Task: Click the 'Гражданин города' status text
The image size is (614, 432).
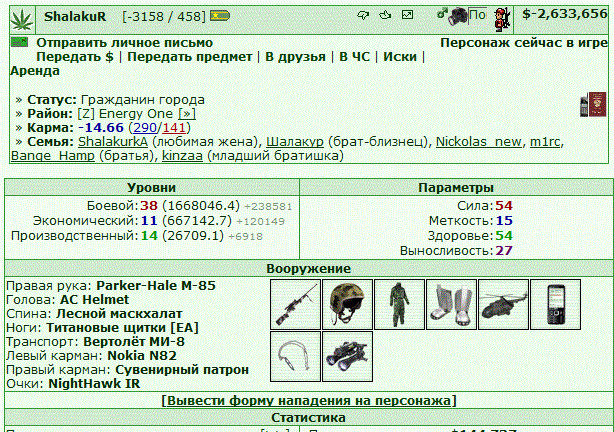Action: [x=143, y=100]
